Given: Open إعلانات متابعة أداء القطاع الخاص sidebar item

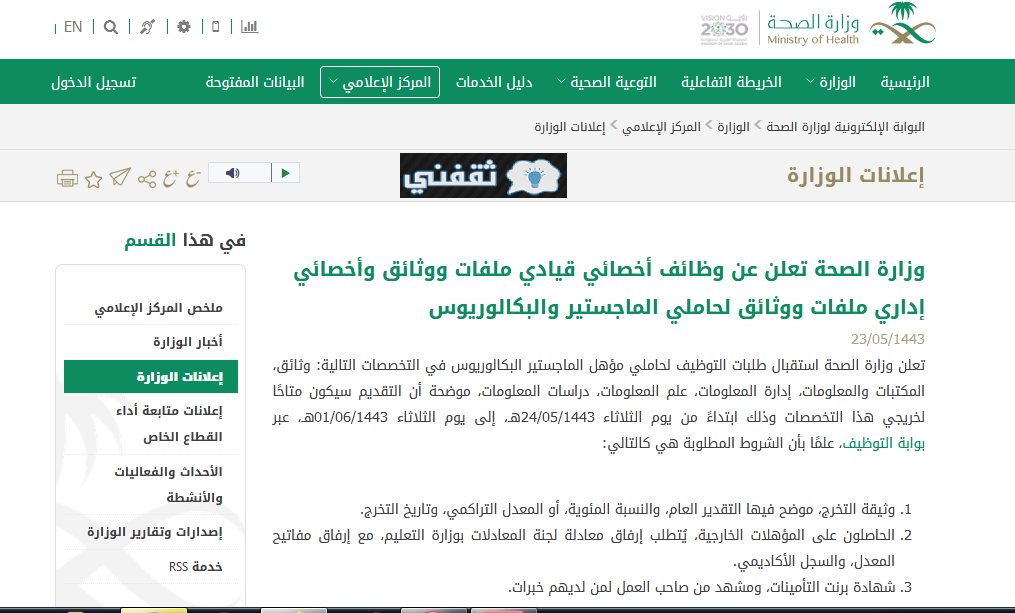Looking at the screenshot, I should click(170, 424).
